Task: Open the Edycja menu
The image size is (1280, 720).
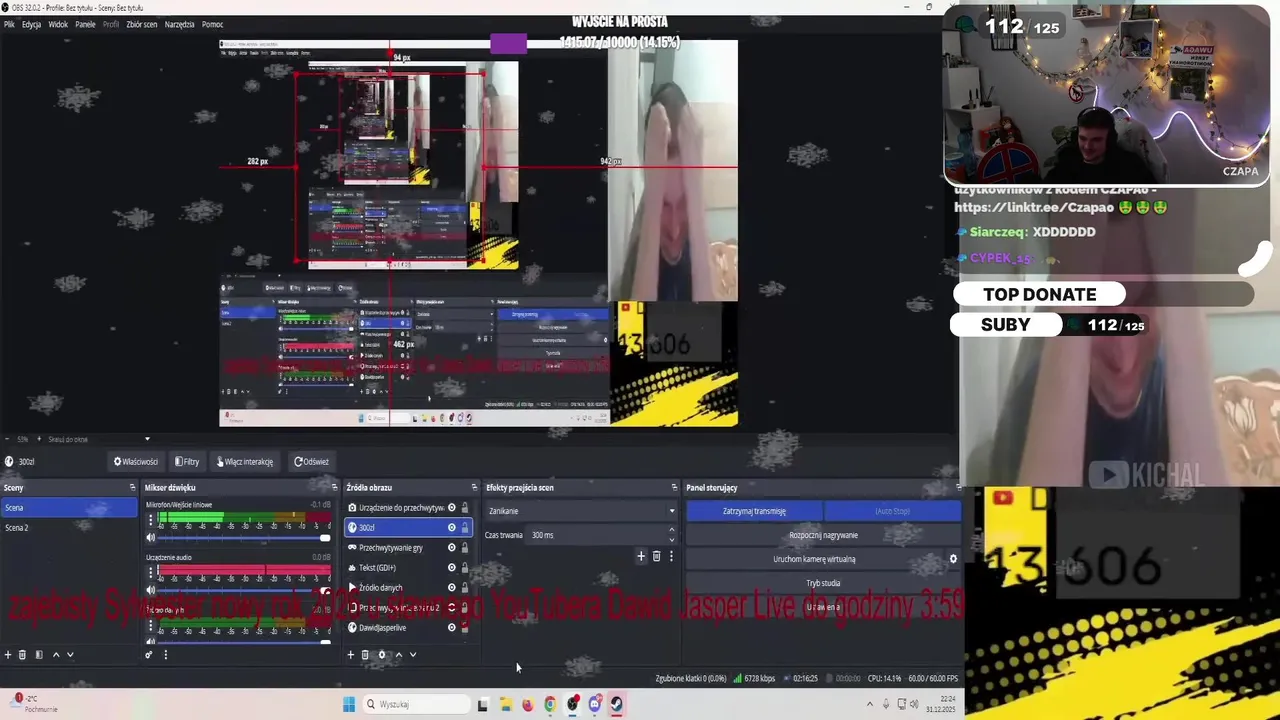Action: [x=31, y=24]
